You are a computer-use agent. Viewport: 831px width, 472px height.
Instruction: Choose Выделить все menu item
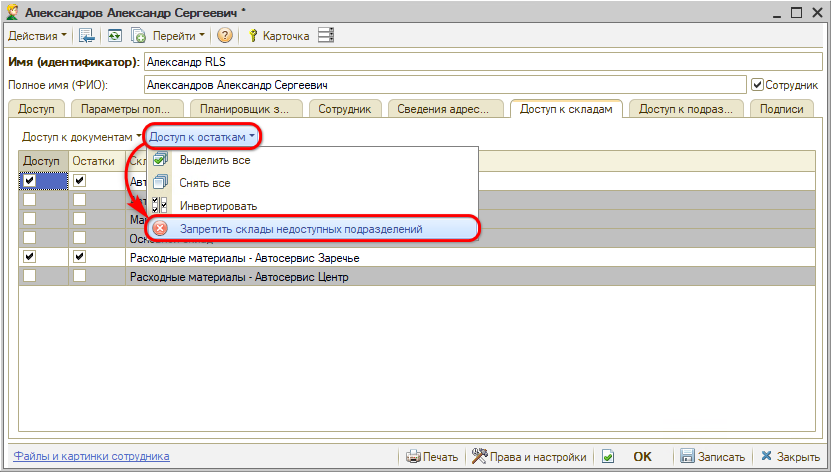click(x=214, y=160)
